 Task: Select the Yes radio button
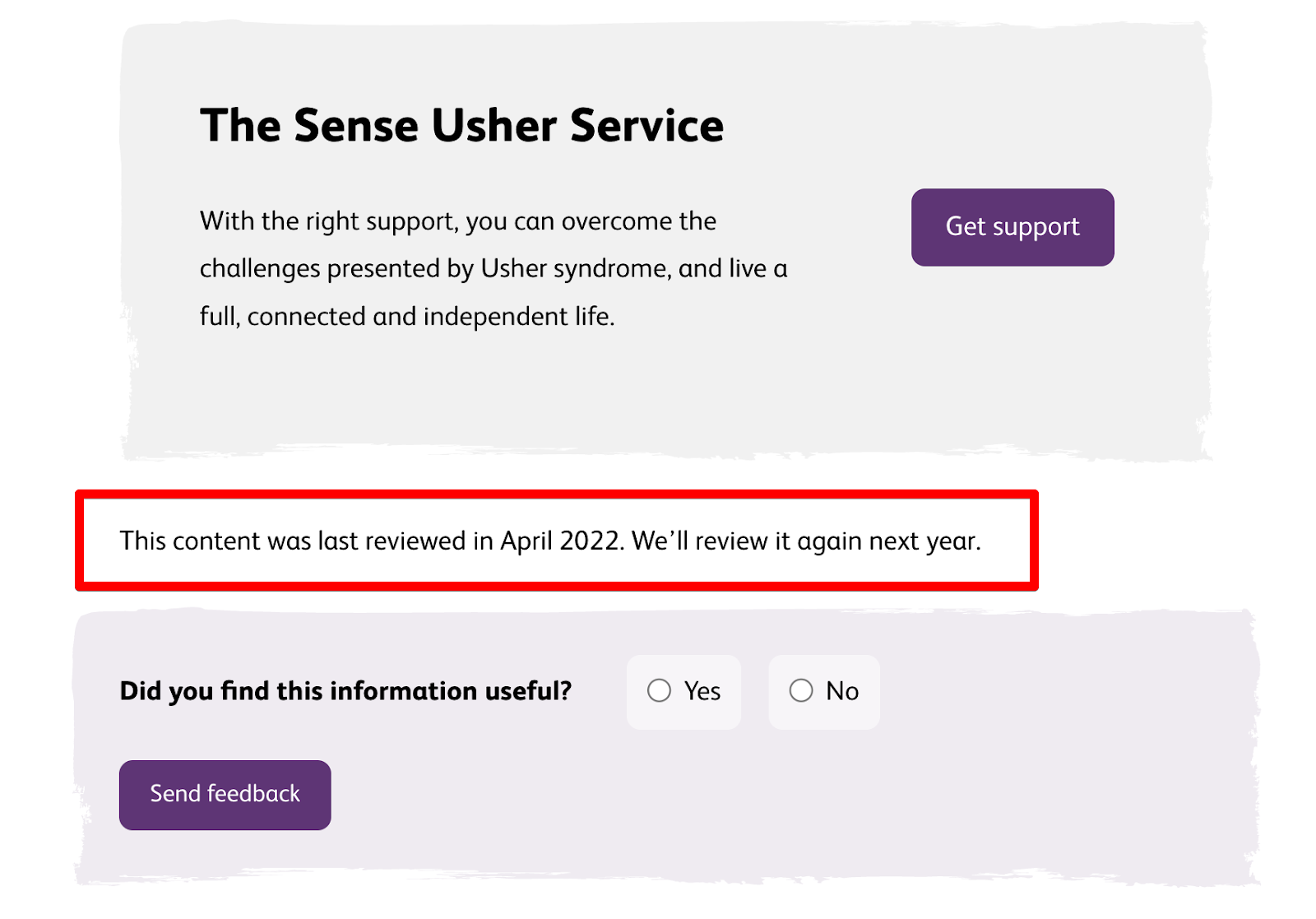[658, 692]
